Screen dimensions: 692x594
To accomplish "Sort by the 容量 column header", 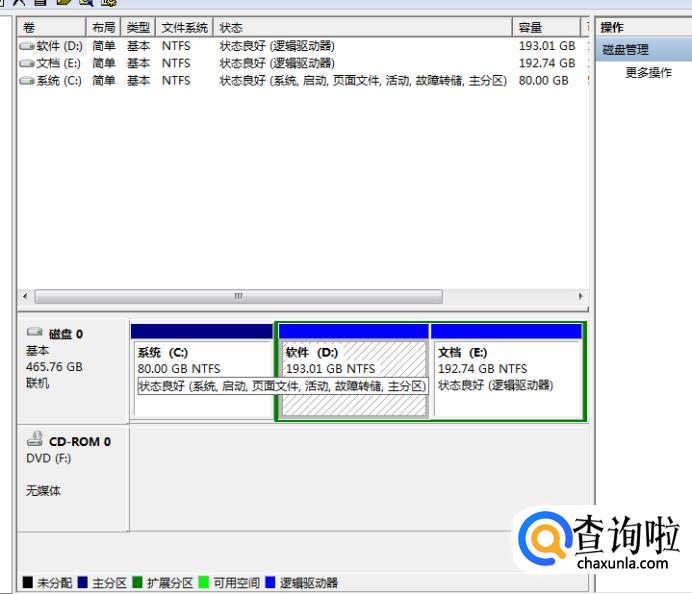I will [x=546, y=27].
